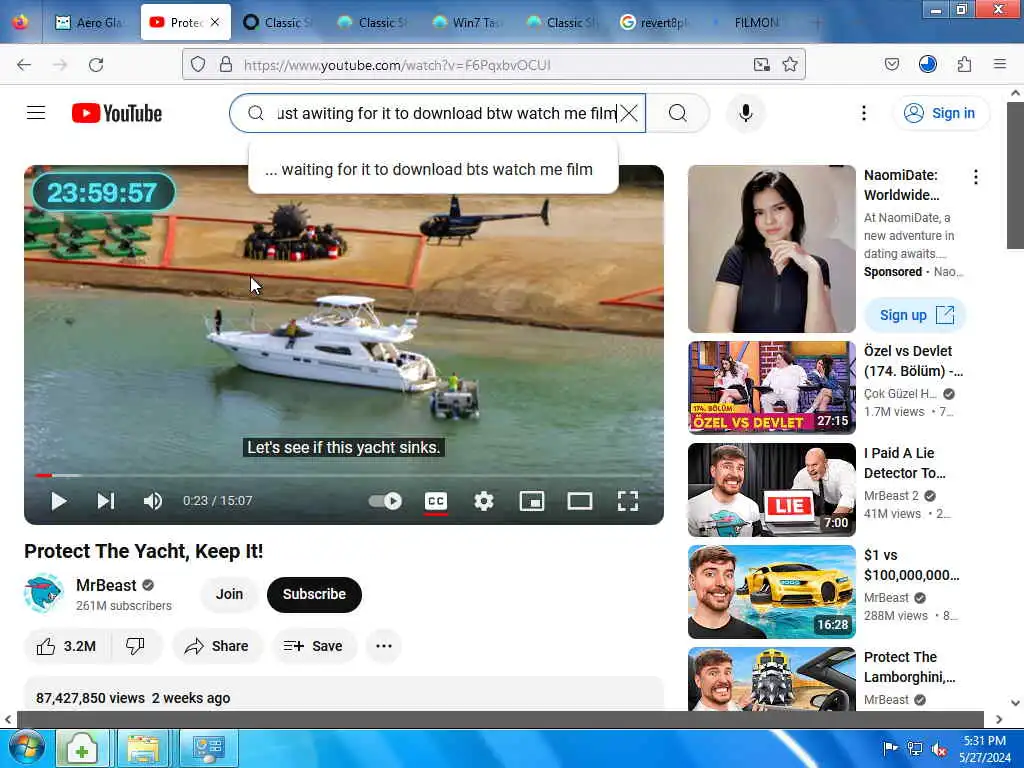The height and width of the screenshot is (768, 1024).
Task: Click inside the YouTube search input
Action: [446, 113]
